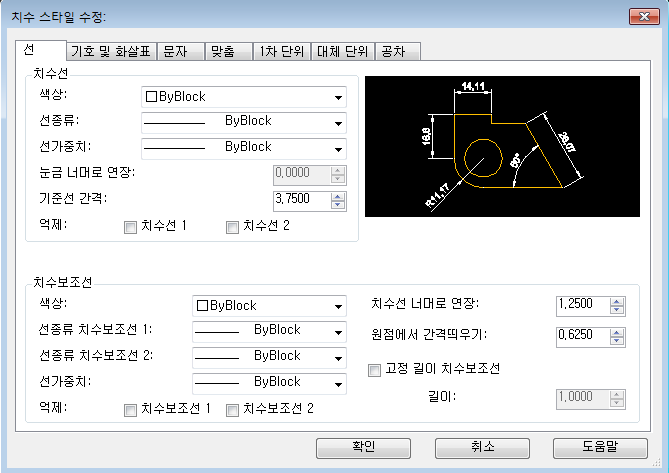Decrease 치수선 너머로 연장 value
The height and width of the screenshot is (473, 669).
(x=617, y=310)
